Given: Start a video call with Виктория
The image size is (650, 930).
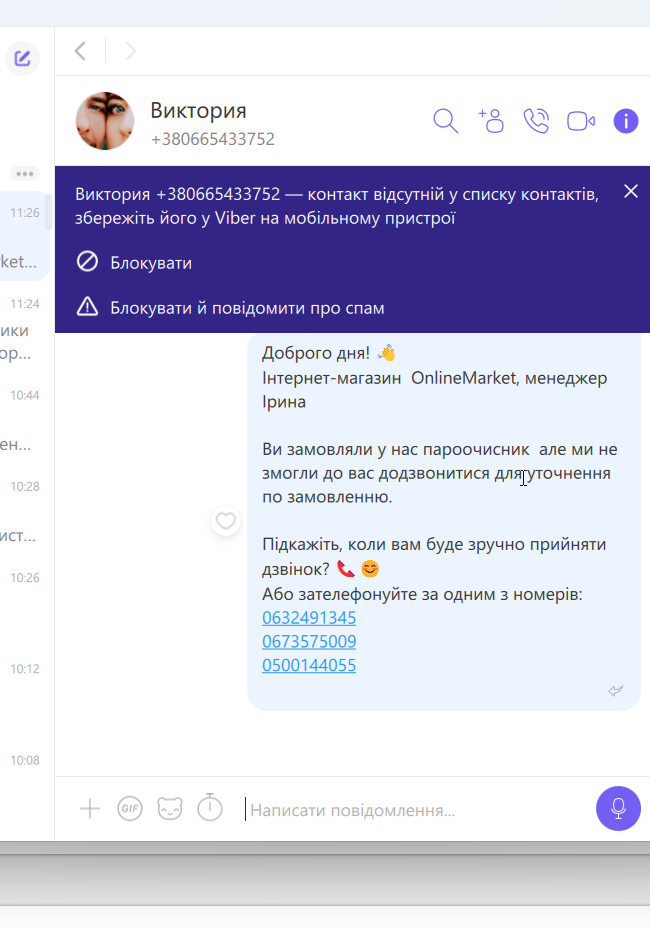Looking at the screenshot, I should click(581, 121).
